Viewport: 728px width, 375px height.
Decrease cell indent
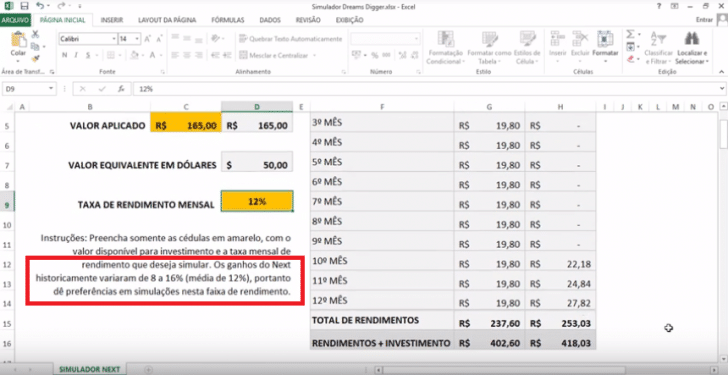click(x=215, y=55)
